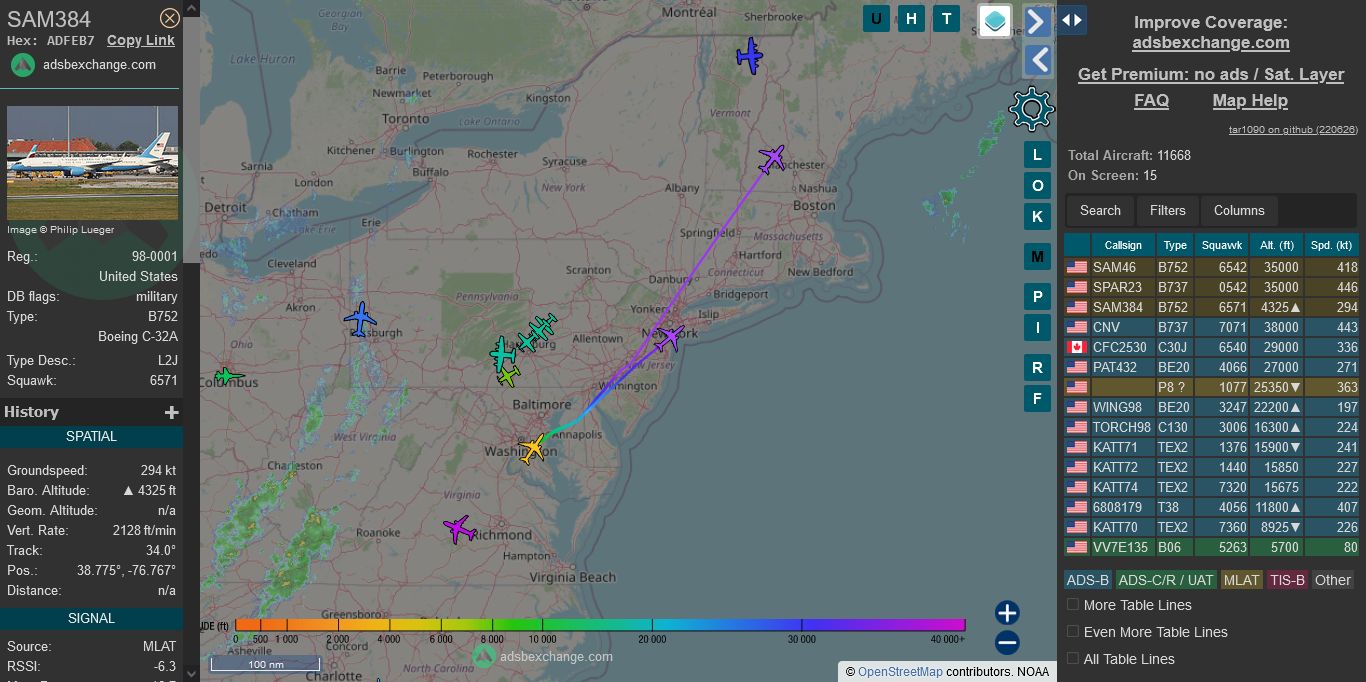Click the Copy Link text
Screen dimensions: 1366x682
click(141, 40)
